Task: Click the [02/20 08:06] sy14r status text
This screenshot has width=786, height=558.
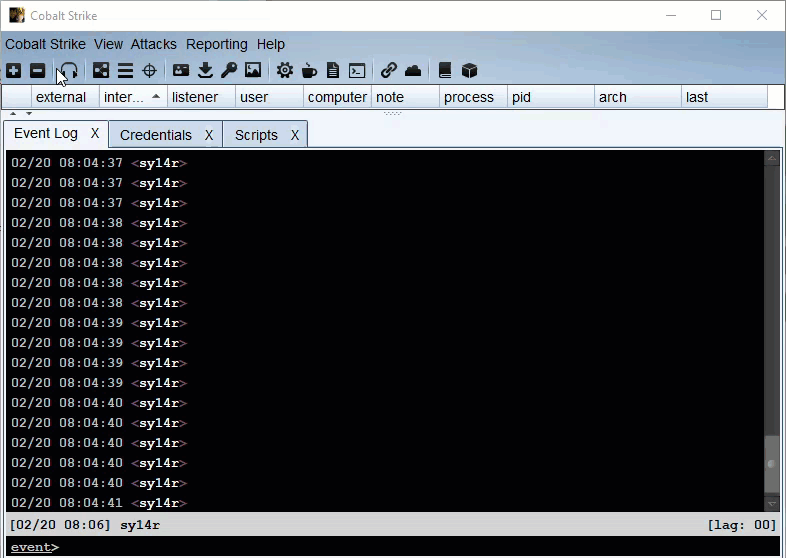Action: (x=85, y=525)
